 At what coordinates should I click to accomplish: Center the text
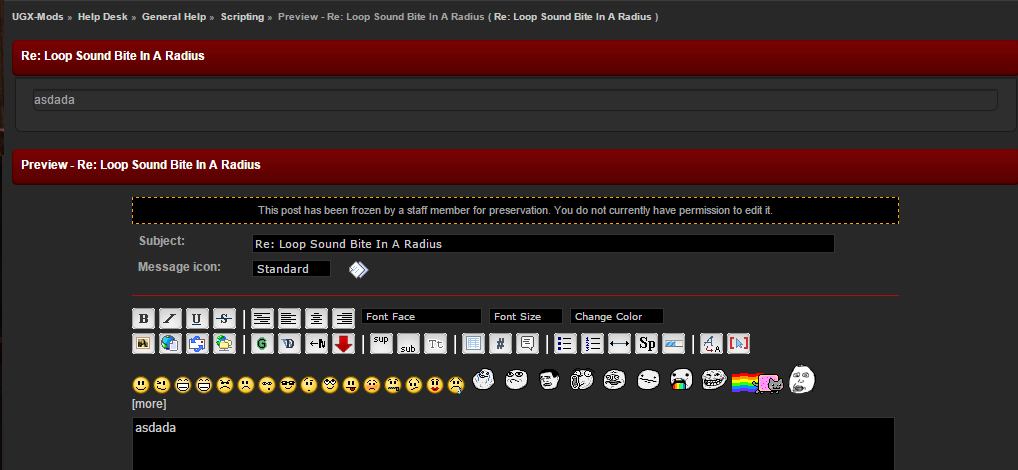click(x=316, y=318)
